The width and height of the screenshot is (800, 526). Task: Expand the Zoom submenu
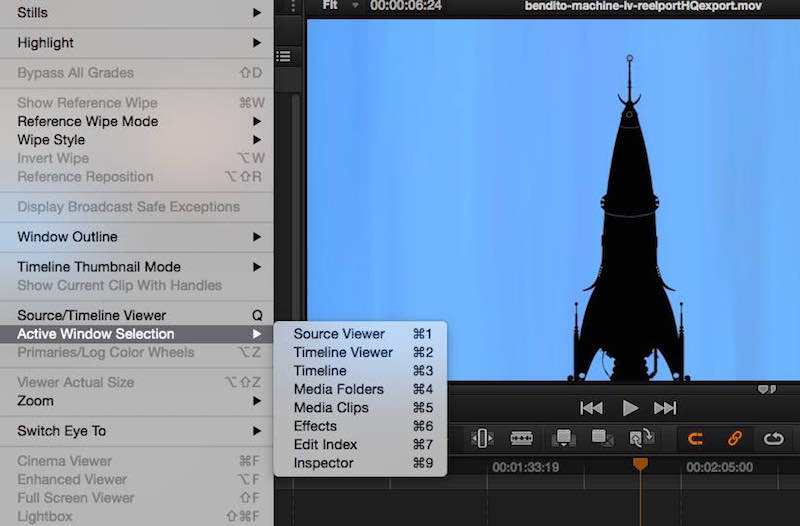coord(137,401)
